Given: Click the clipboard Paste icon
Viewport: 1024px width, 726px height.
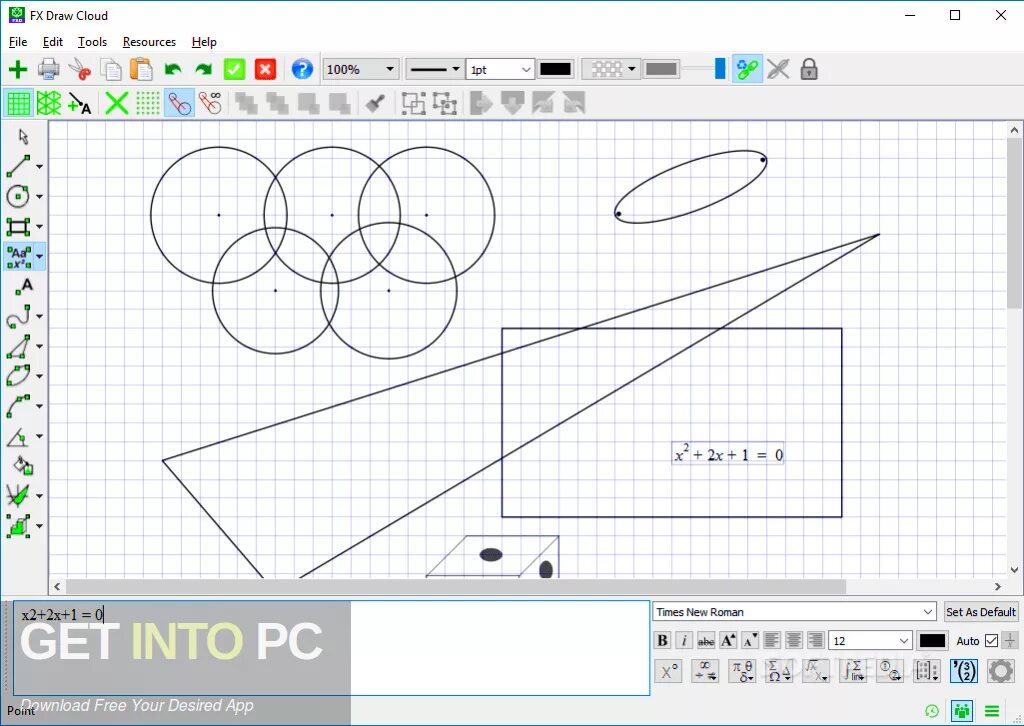Looking at the screenshot, I should coord(141,69).
